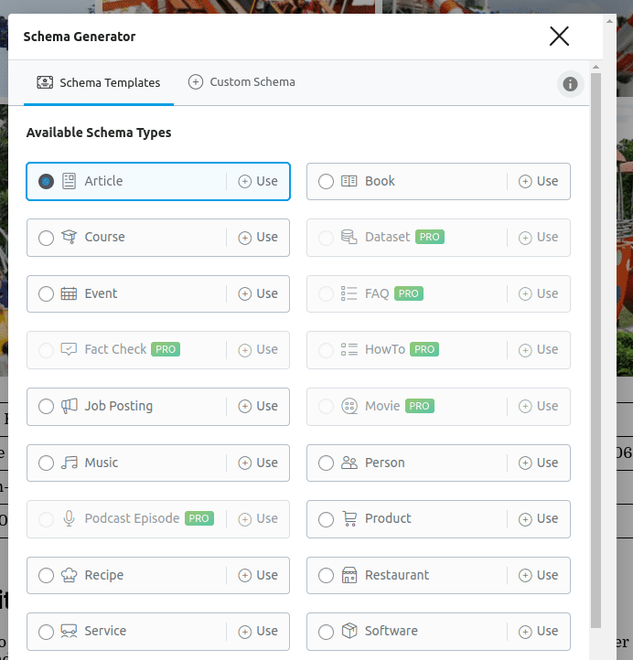This screenshot has width=633, height=660.
Task: Select the Service radio button
Action: tap(46, 632)
